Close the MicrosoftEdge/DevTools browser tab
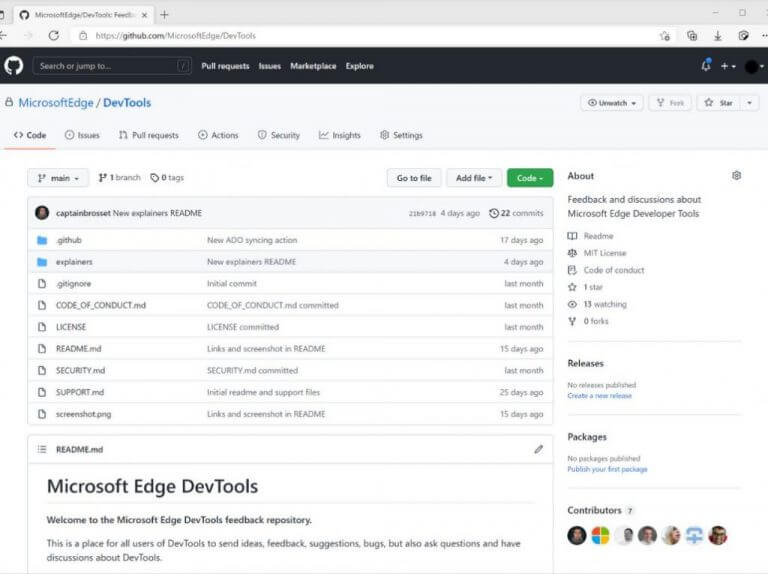The width and height of the screenshot is (768, 574). pyautogui.click(x=144, y=15)
